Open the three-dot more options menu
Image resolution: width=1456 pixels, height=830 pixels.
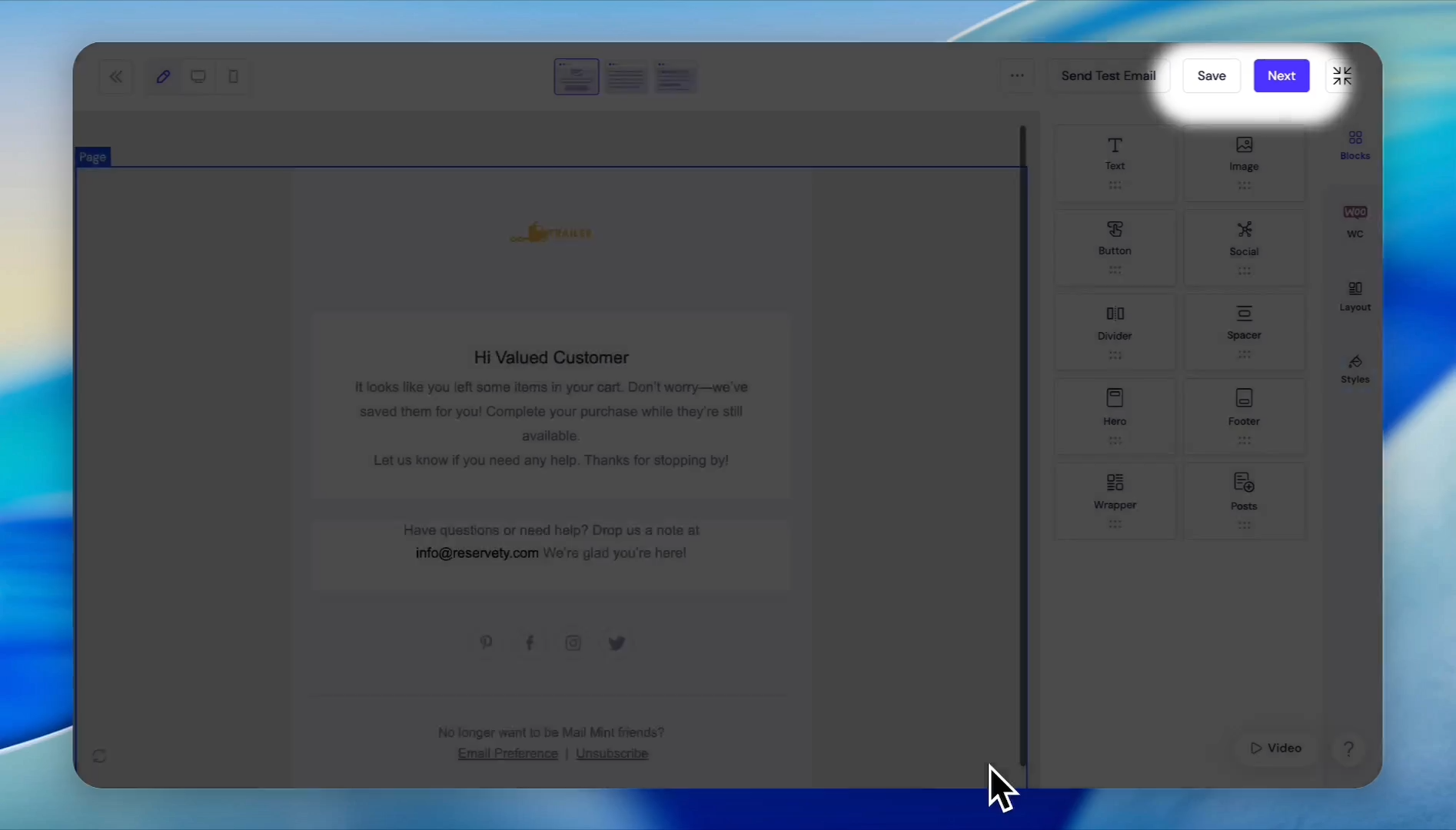[1016, 75]
